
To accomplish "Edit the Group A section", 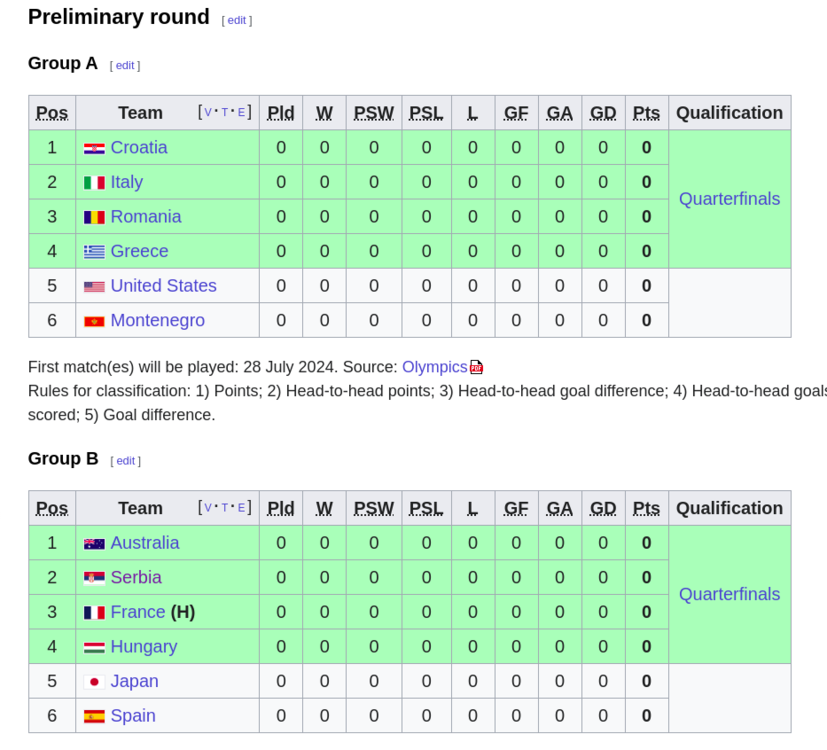I will pyautogui.click(x=125, y=66).
